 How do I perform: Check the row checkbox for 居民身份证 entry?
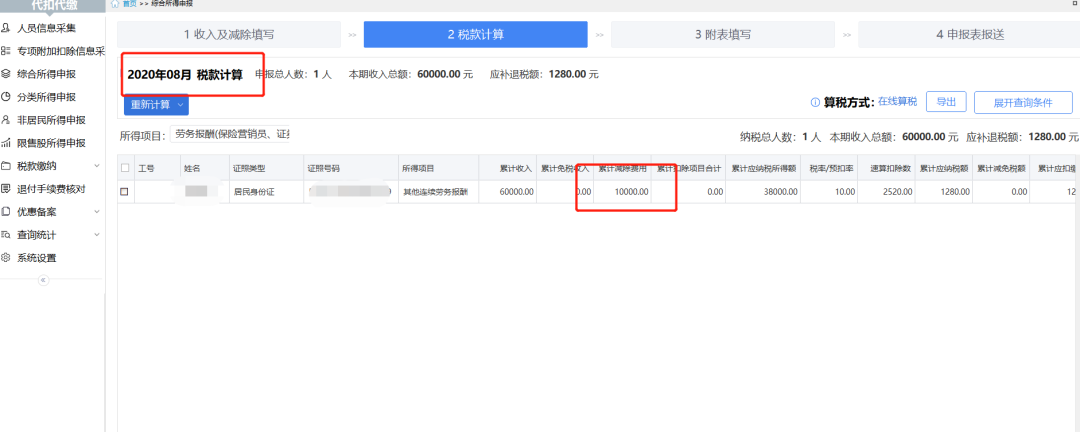tap(125, 191)
